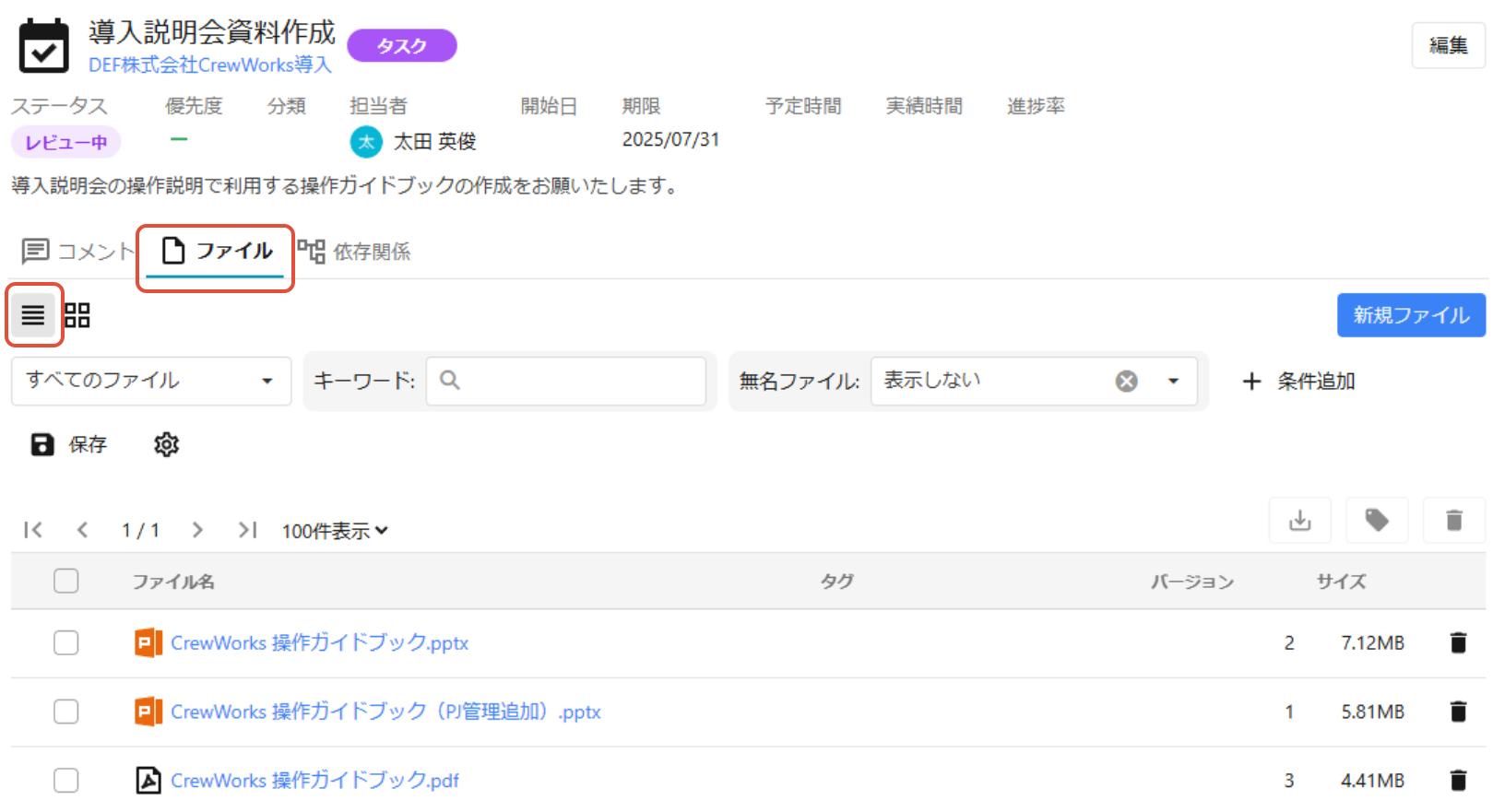Sort by ファイル名 column header
Viewport: 1493px width, 812px height.
click(173, 582)
